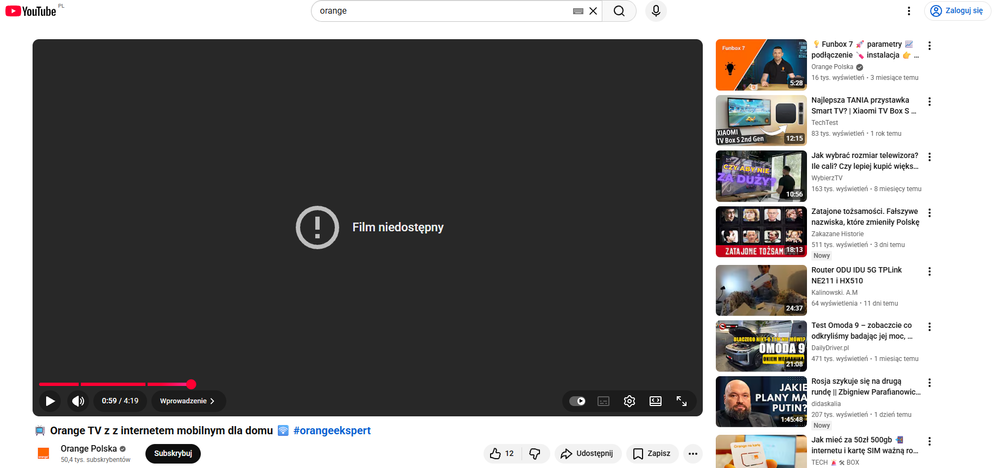Open options menu for Funbox 7 video
The width and height of the screenshot is (998, 468).
[929, 45]
